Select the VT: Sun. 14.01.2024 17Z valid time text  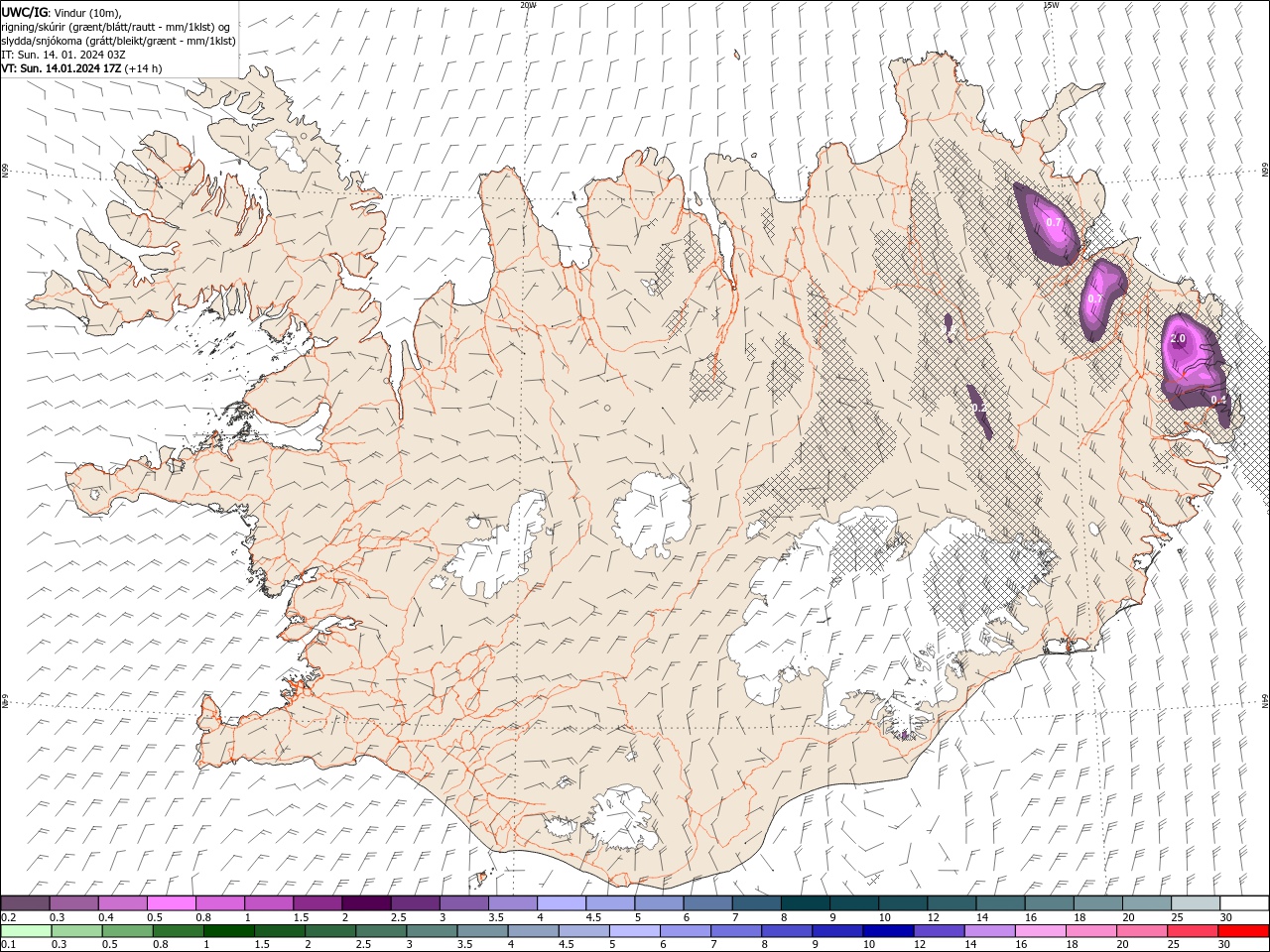(62, 68)
